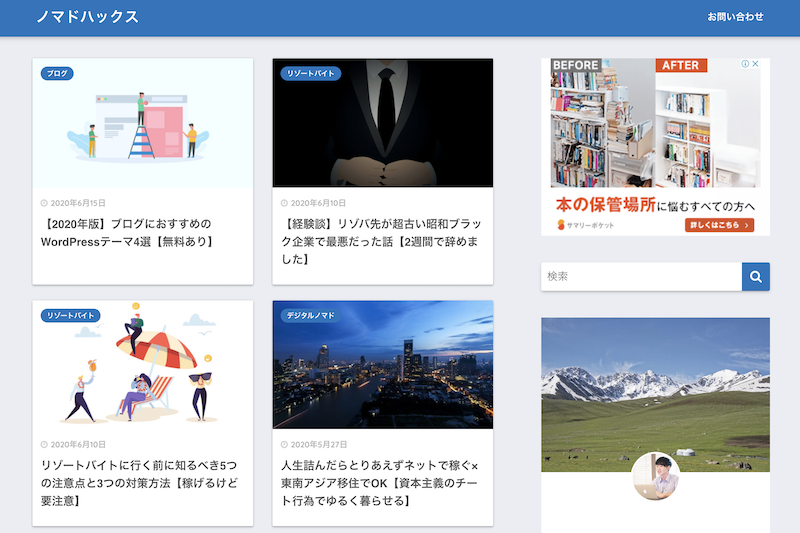Open the リゾートバイト5つの注意点 article title
800x533 pixels.
tap(140, 482)
